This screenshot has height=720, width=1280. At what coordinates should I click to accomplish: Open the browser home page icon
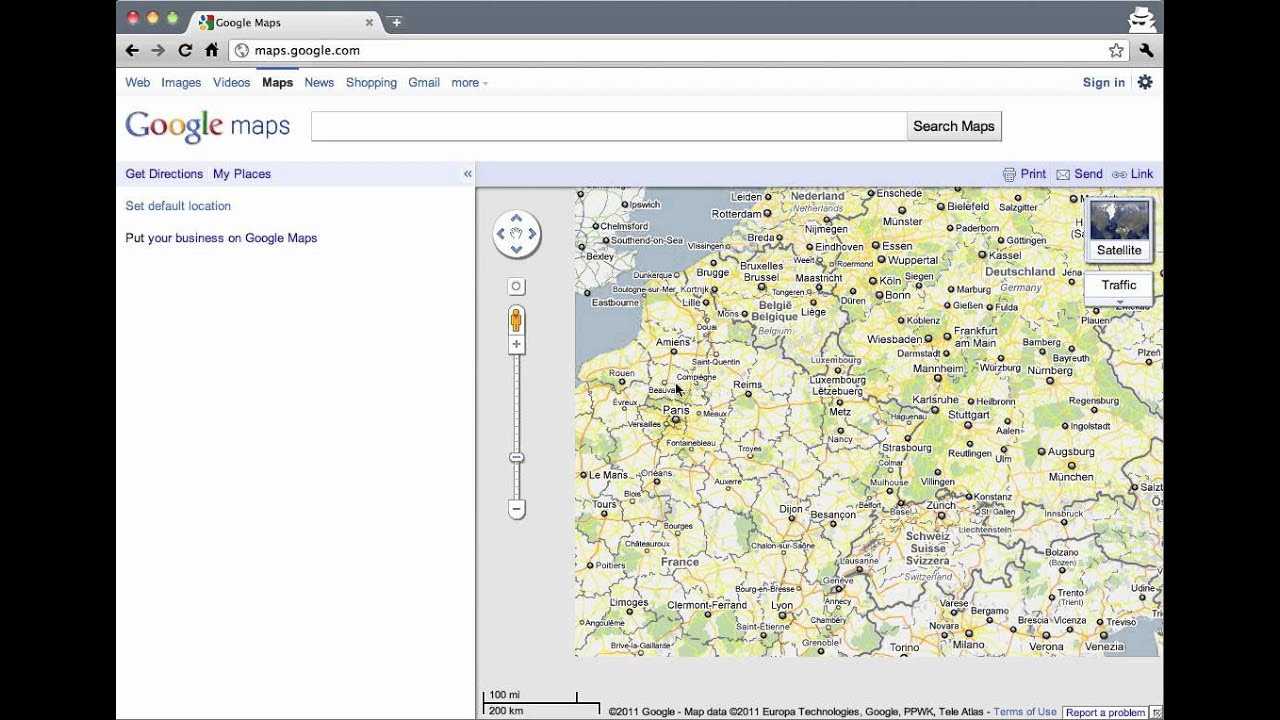pyautogui.click(x=211, y=50)
